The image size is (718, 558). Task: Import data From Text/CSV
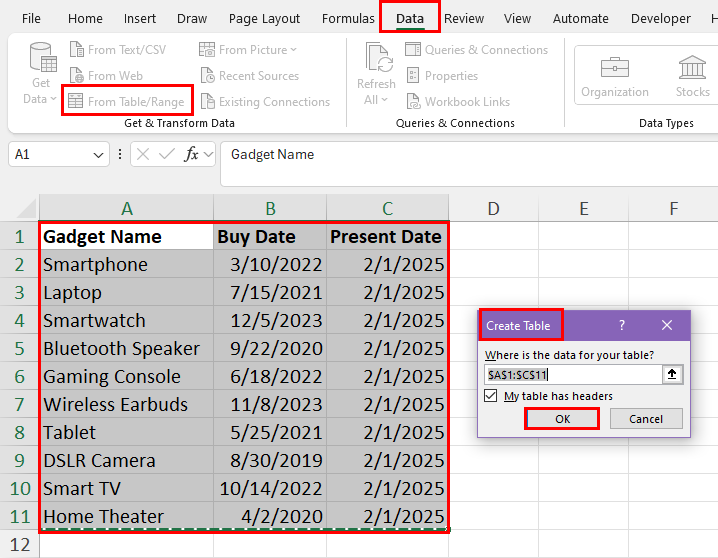click(118, 49)
